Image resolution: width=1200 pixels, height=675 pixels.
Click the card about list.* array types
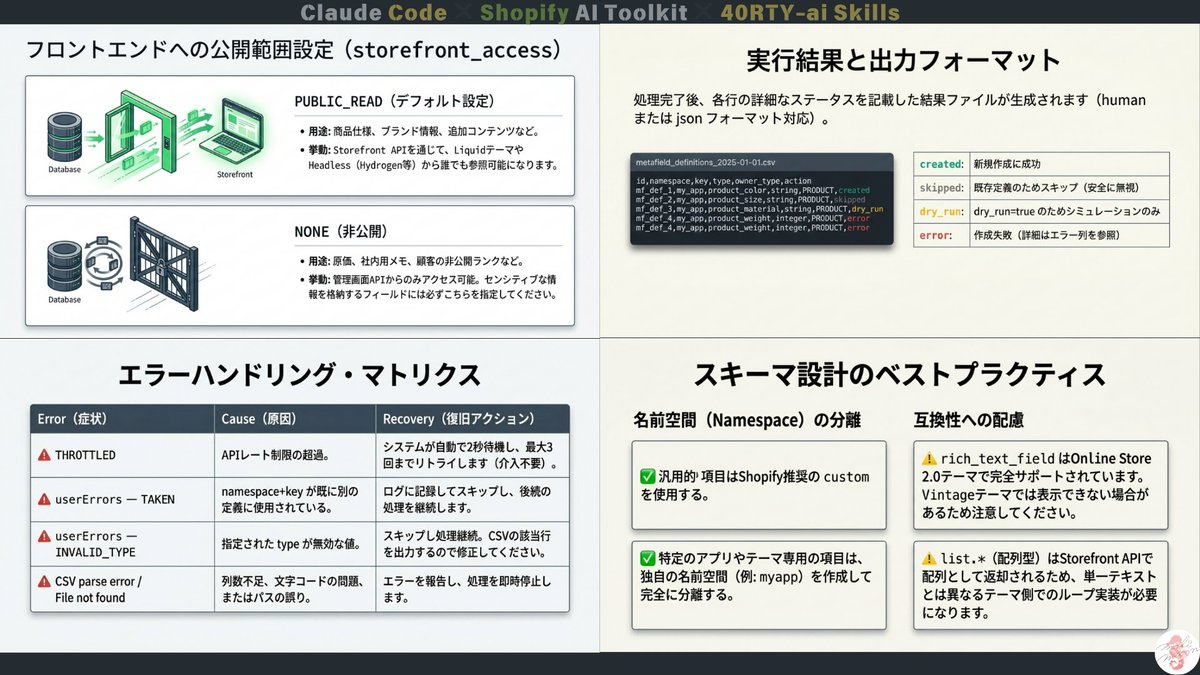[x=1041, y=585]
